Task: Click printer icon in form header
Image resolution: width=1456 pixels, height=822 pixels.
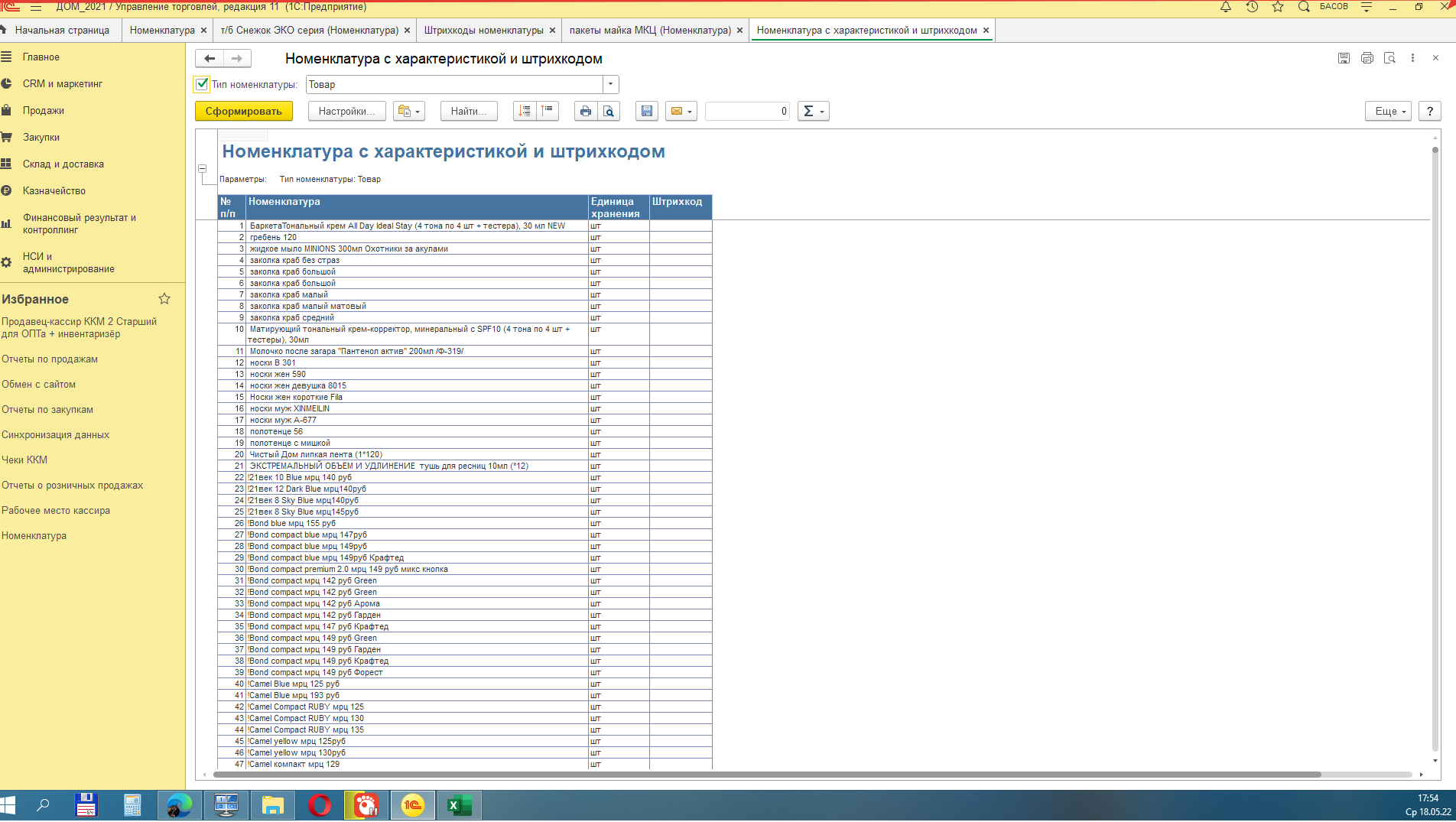Action: point(1367,58)
